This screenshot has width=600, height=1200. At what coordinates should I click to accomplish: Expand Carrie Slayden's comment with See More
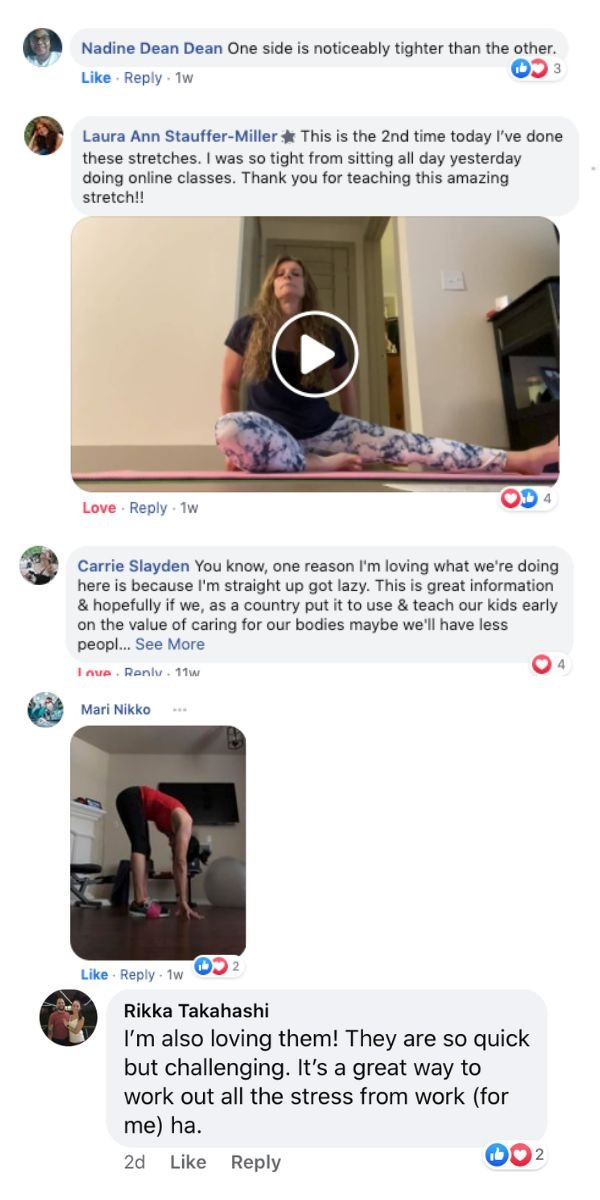tap(170, 644)
